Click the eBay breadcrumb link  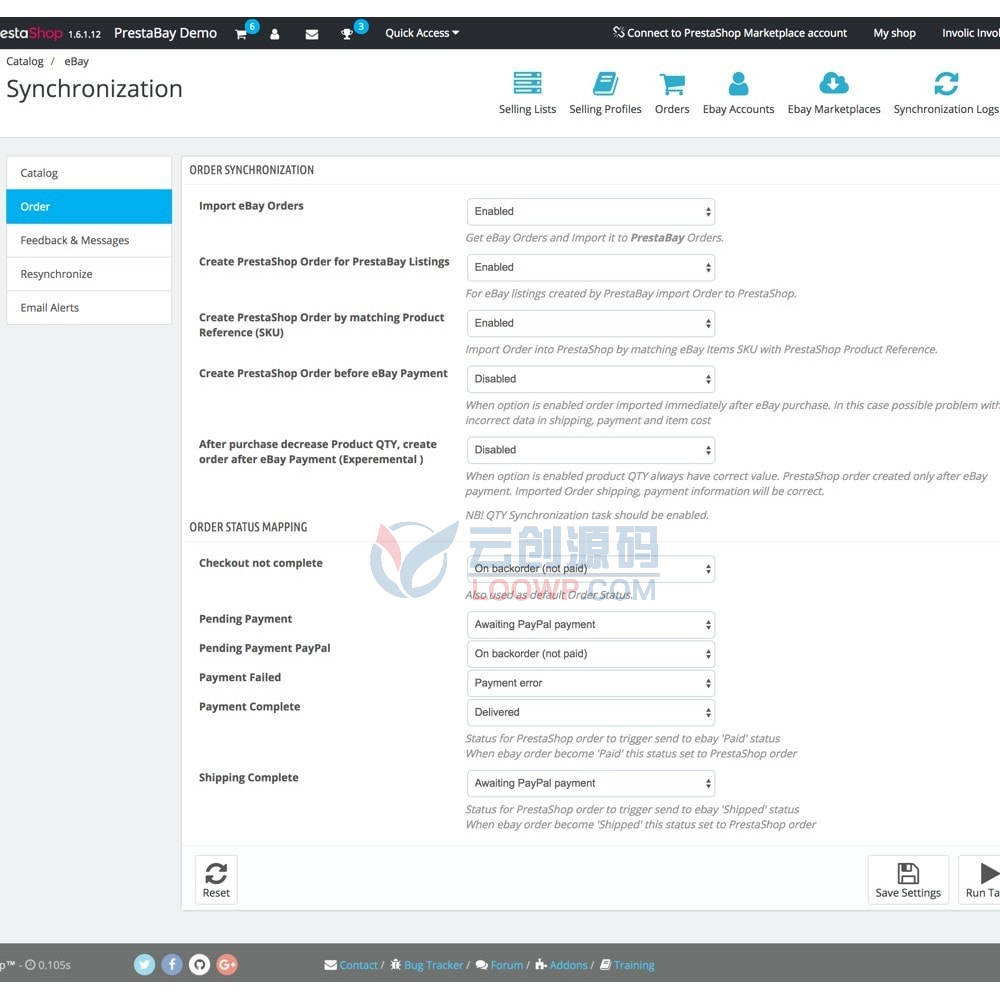pos(77,61)
